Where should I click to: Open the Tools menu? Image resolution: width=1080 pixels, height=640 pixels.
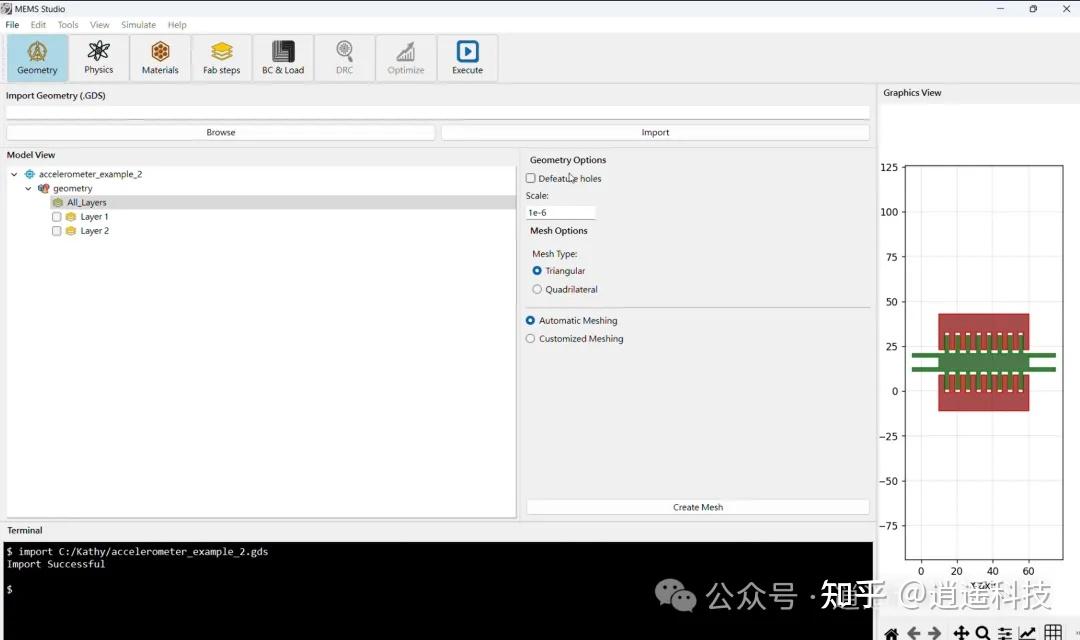pos(67,24)
